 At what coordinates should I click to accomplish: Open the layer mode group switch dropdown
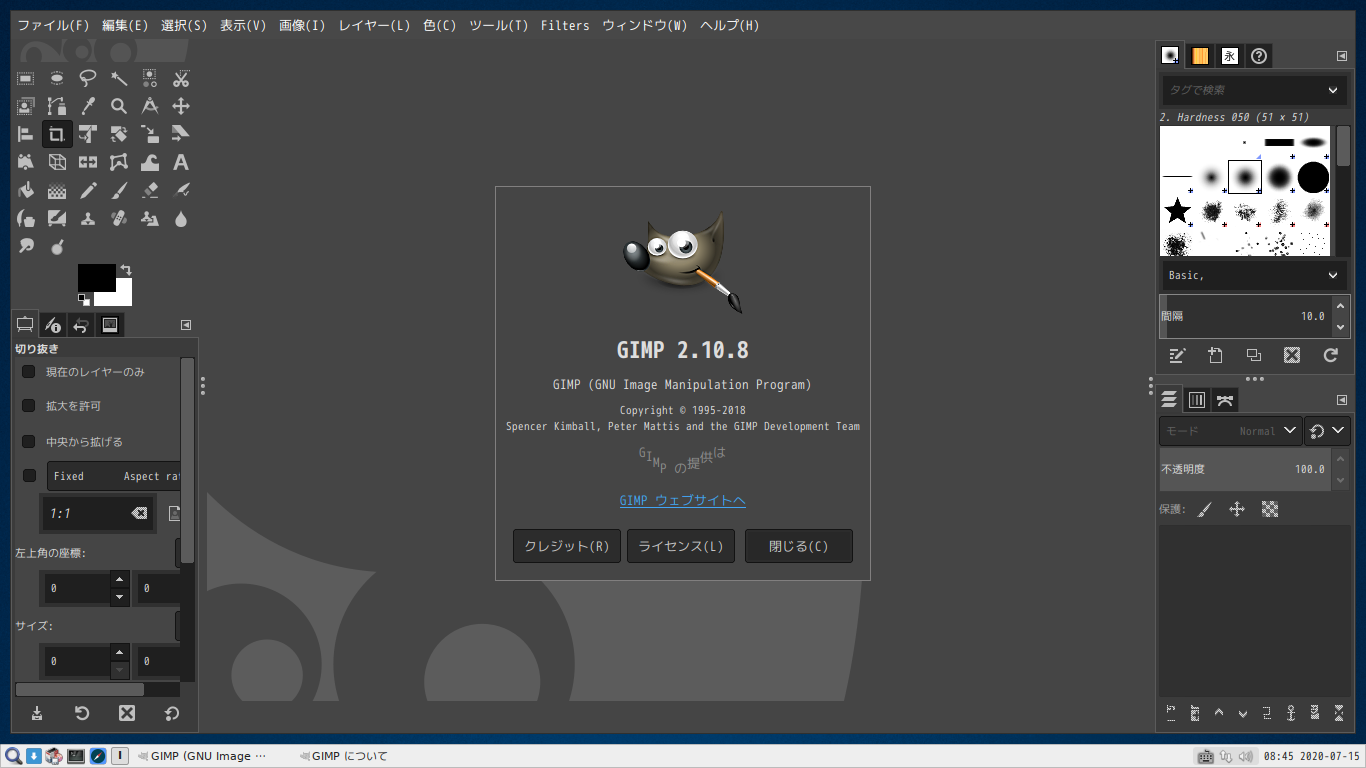click(1328, 431)
